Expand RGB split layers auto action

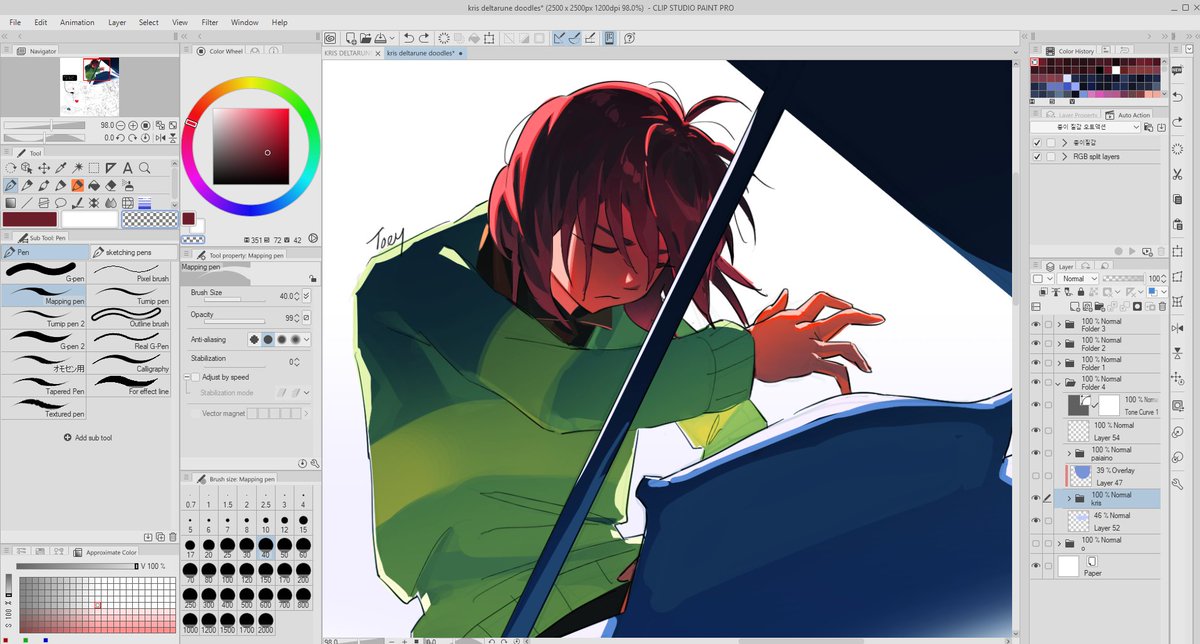(1065, 156)
